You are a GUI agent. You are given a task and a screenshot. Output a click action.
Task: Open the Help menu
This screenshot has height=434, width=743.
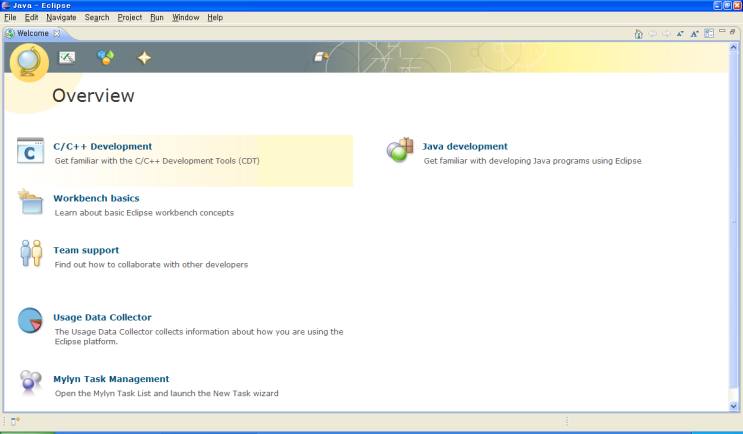(215, 18)
